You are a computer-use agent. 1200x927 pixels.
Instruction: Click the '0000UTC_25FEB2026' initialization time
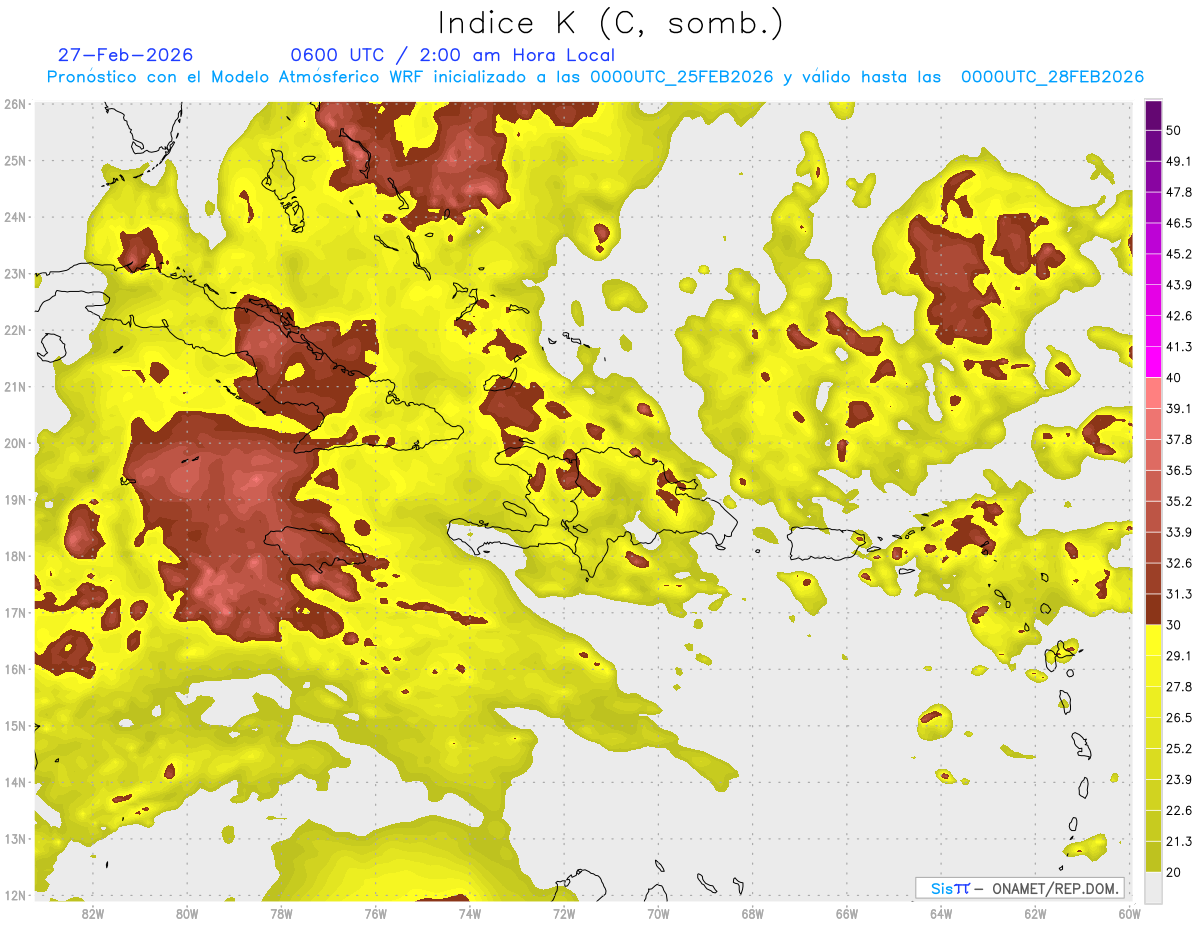click(x=682, y=77)
